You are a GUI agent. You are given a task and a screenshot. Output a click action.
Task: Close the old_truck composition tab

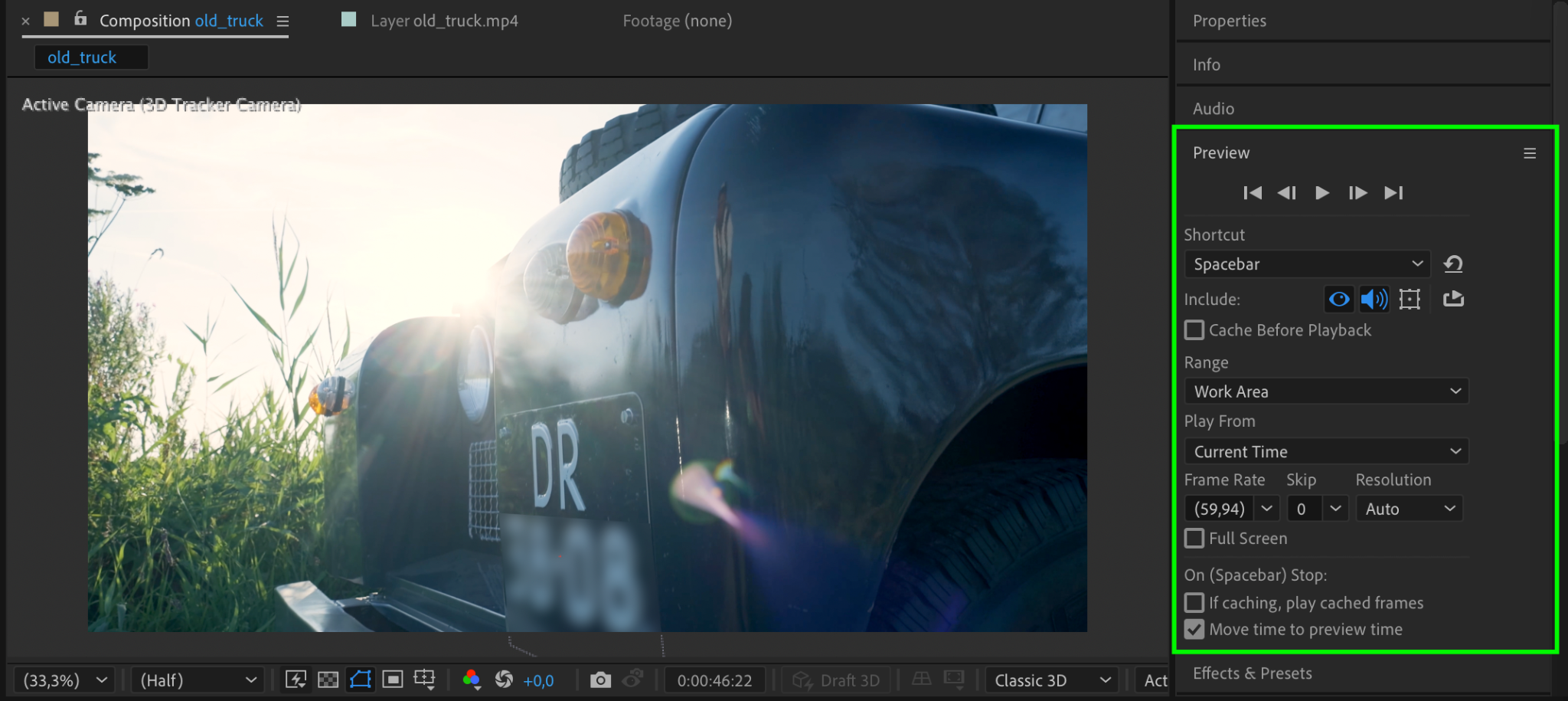26,21
